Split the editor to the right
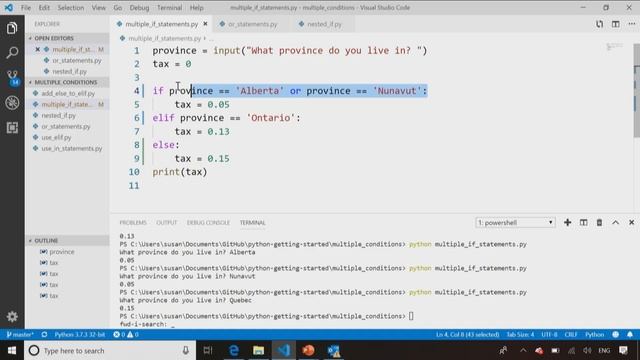Viewport: 640px width, 360px height. pyautogui.click(x=616, y=24)
